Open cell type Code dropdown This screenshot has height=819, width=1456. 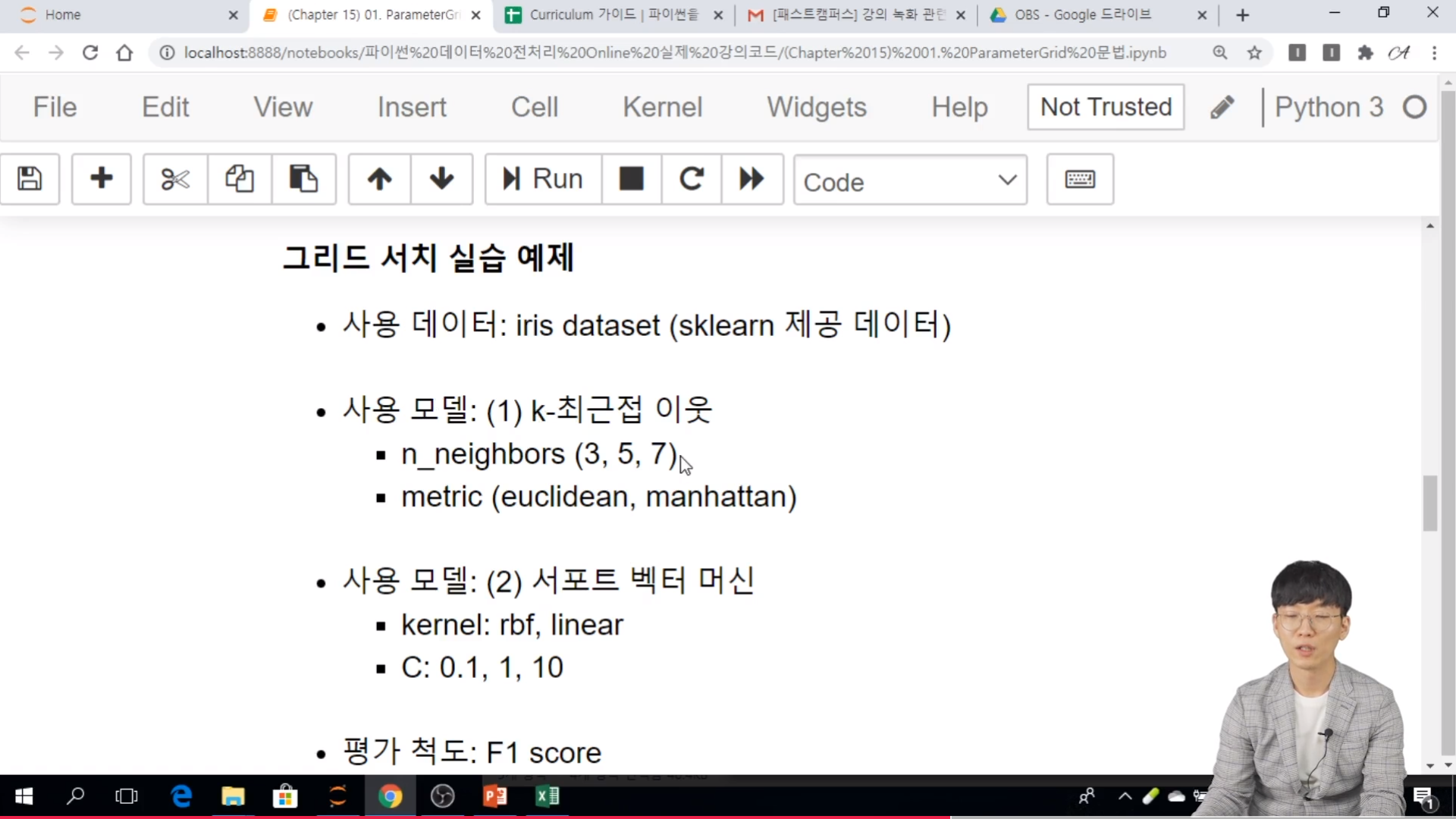click(910, 181)
